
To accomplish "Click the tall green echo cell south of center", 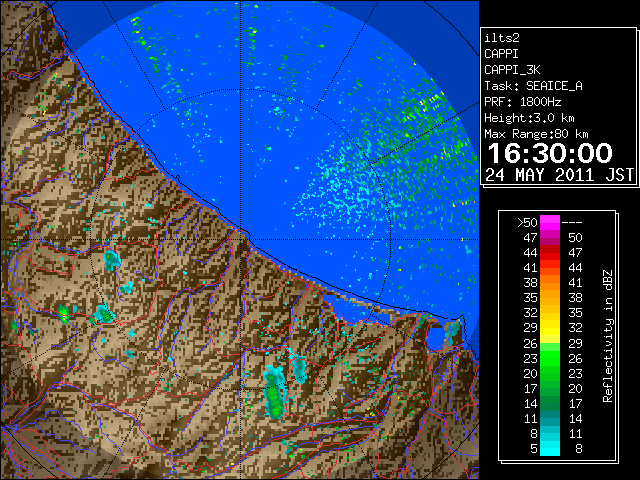I will [274, 394].
